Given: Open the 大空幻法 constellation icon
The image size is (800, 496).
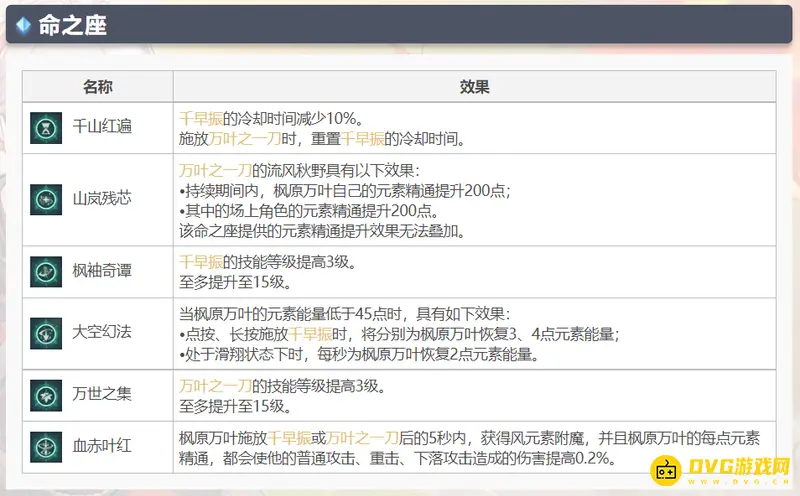Looking at the screenshot, I should [46, 332].
